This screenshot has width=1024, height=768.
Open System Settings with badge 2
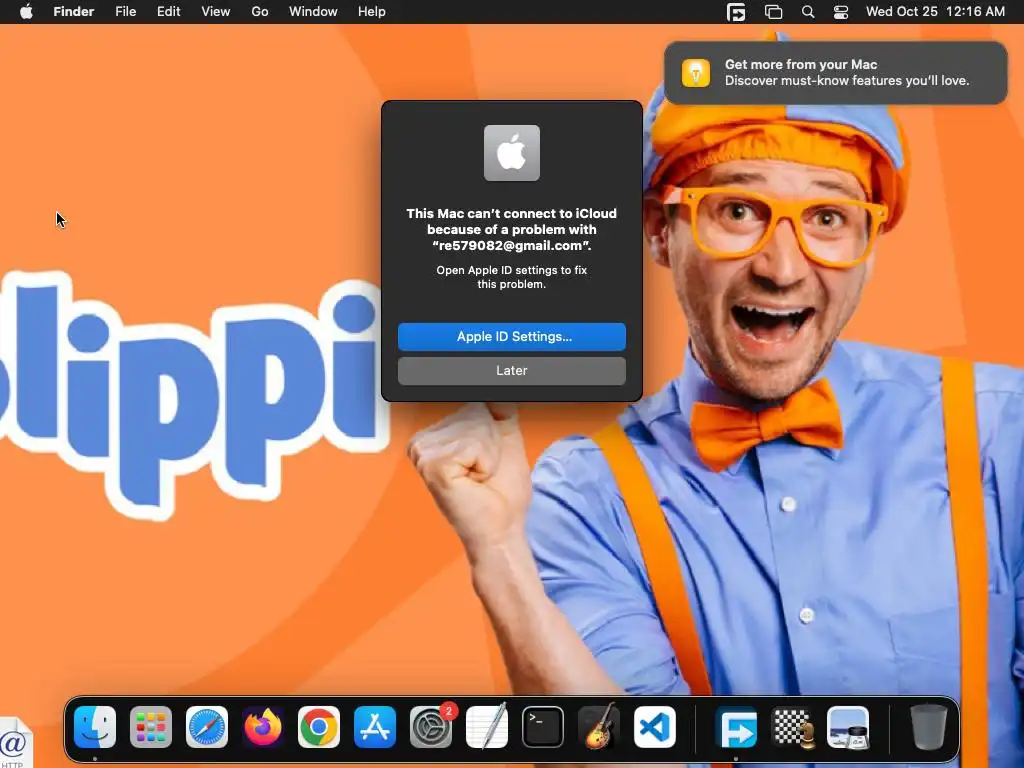point(431,726)
